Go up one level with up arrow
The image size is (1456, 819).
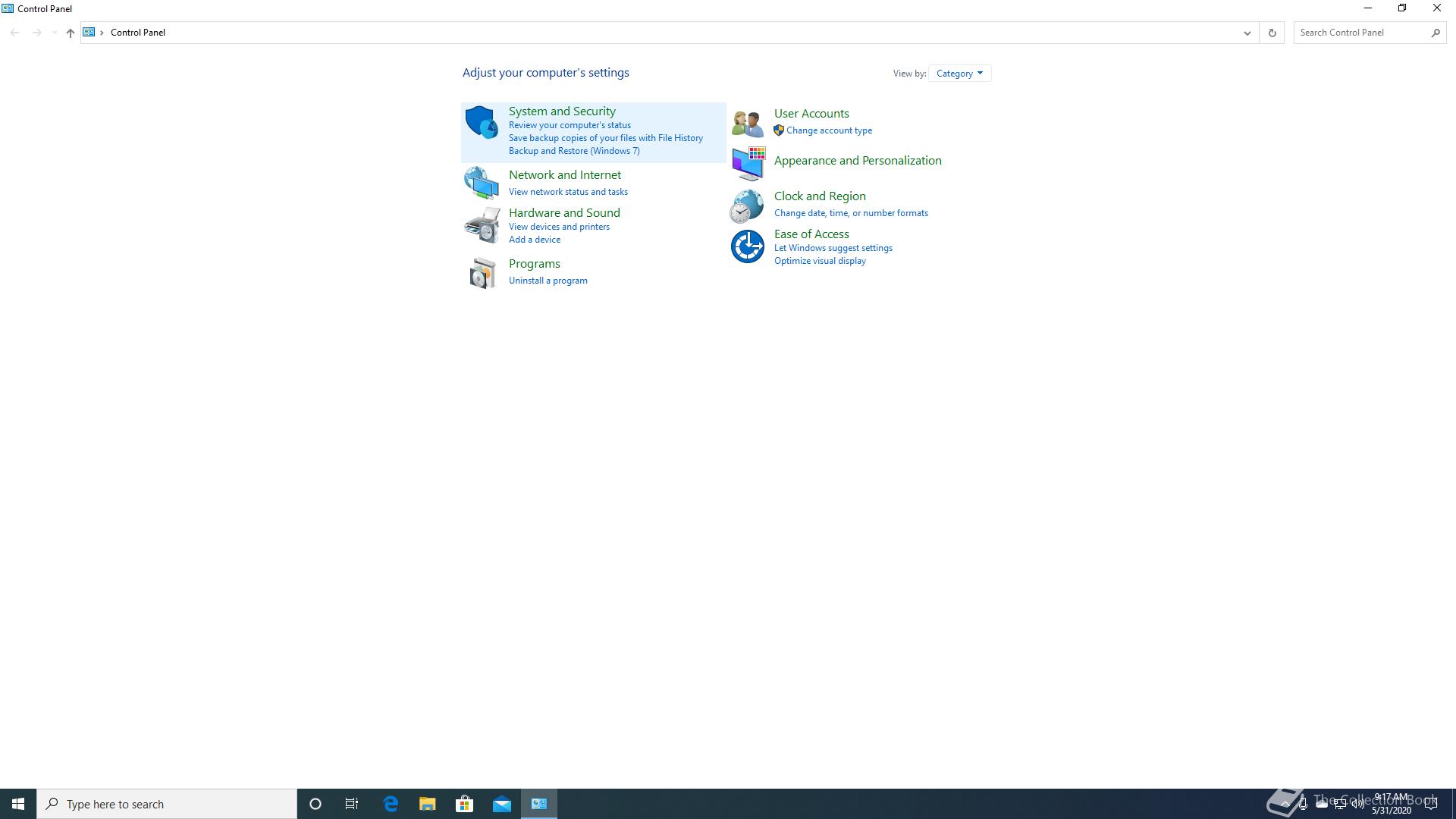(x=70, y=33)
